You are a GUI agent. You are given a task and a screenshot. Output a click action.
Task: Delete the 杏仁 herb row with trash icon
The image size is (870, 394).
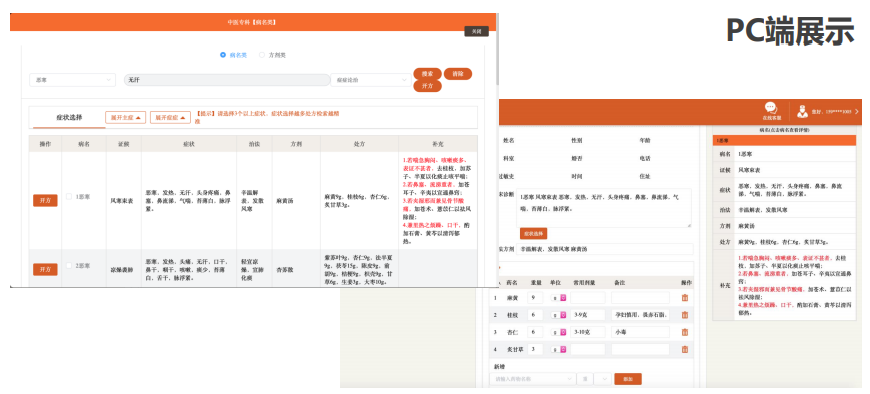(685, 332)
